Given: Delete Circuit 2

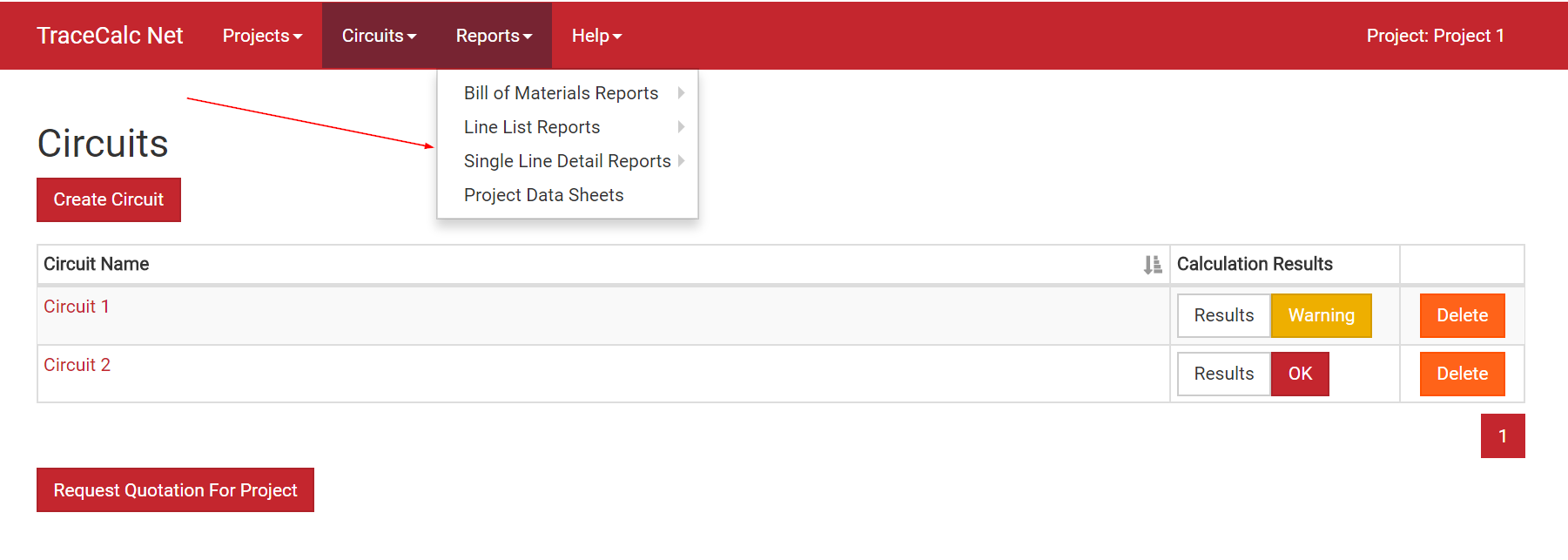Looking at the screenshot, I should tap(1462, 374).
